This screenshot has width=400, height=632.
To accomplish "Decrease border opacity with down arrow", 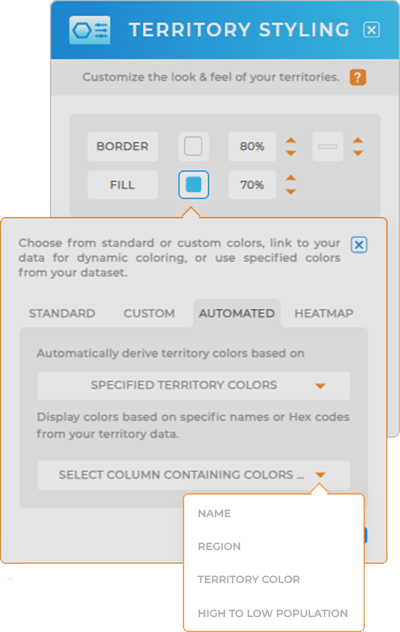I will click(291, 152).
